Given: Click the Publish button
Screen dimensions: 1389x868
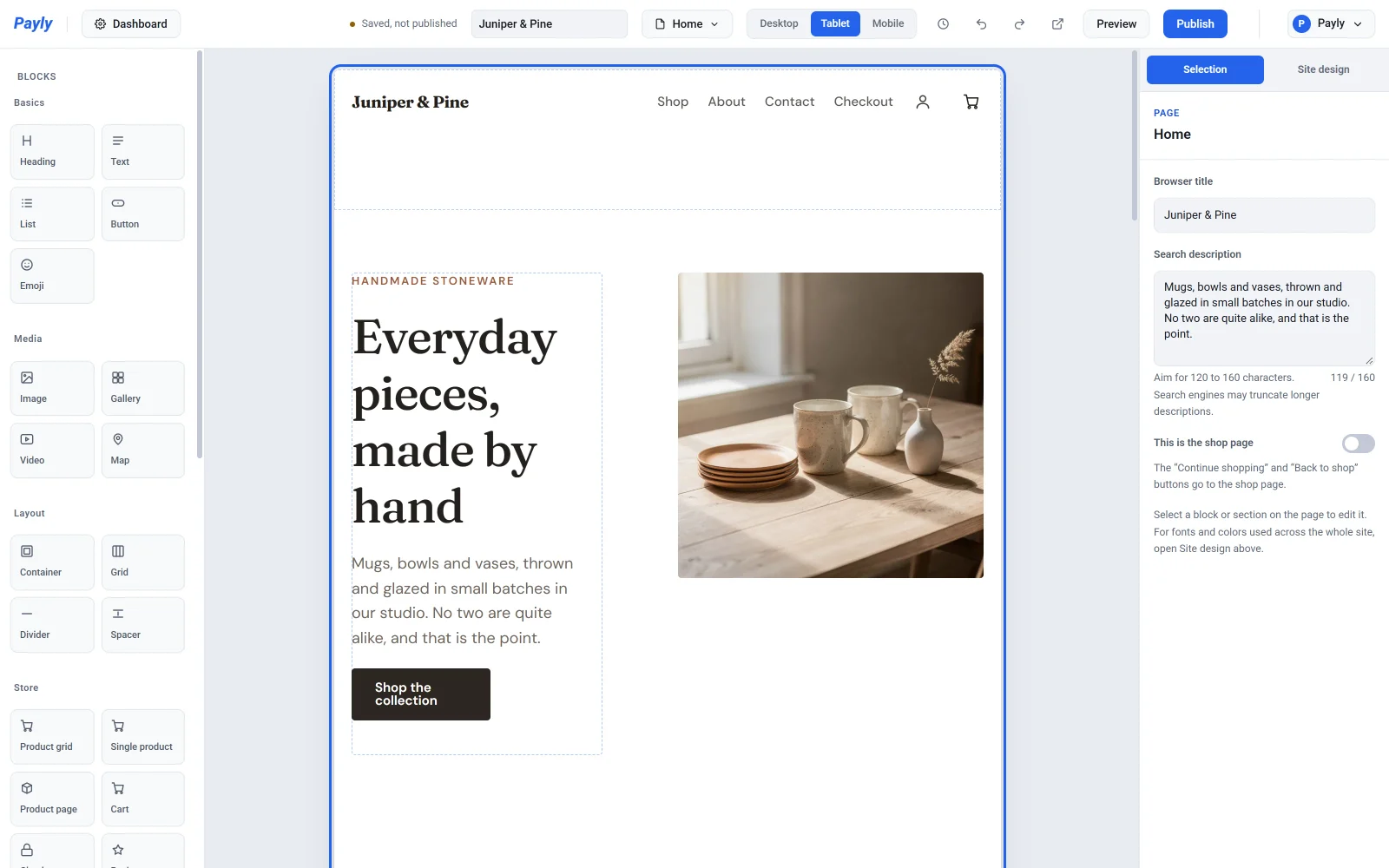Looking at the screenshot, I should 1195,24.
